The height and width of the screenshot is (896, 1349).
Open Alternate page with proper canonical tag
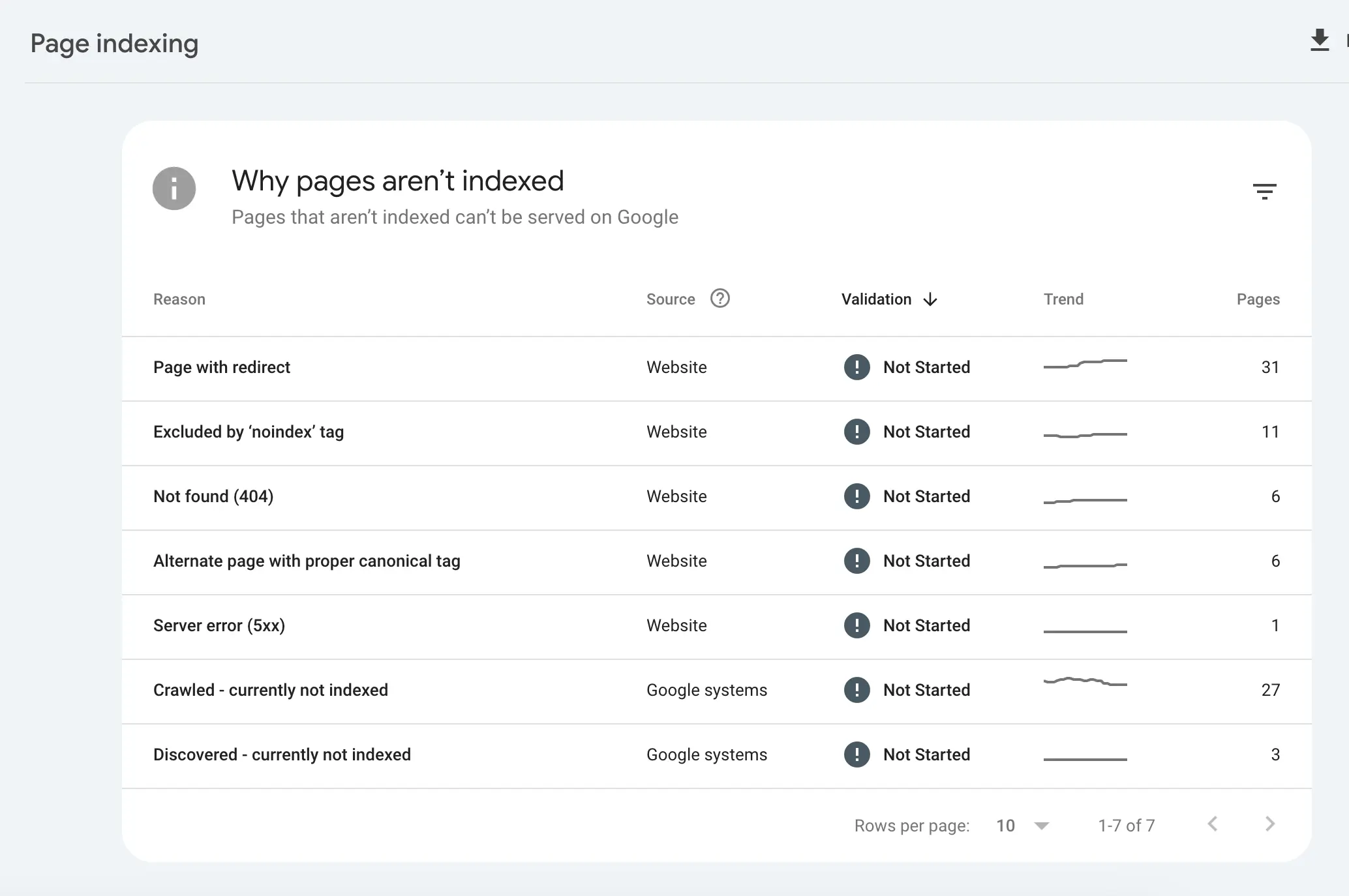pos(716,562)
